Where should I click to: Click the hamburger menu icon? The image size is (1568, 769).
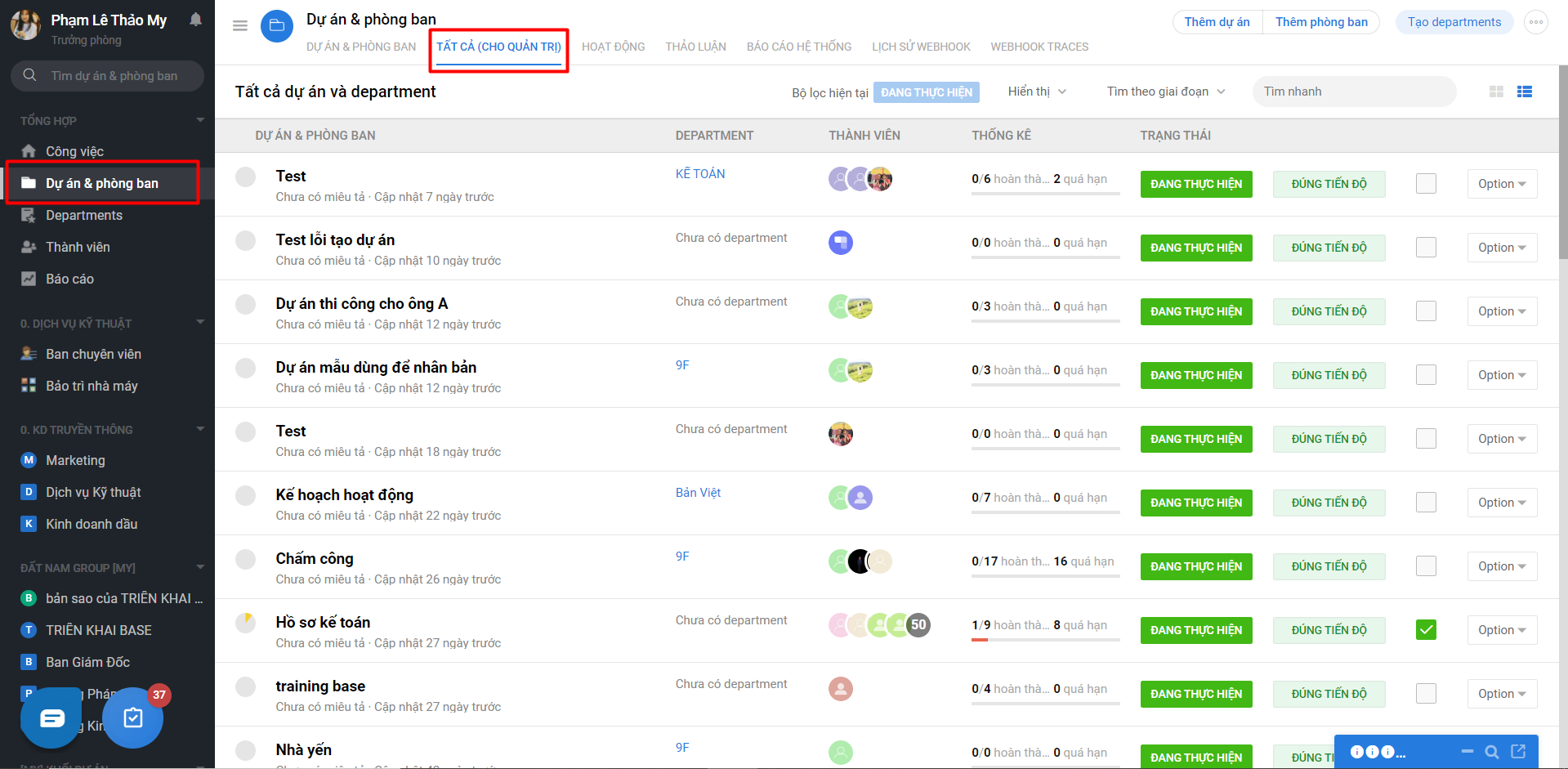(240, 26)
